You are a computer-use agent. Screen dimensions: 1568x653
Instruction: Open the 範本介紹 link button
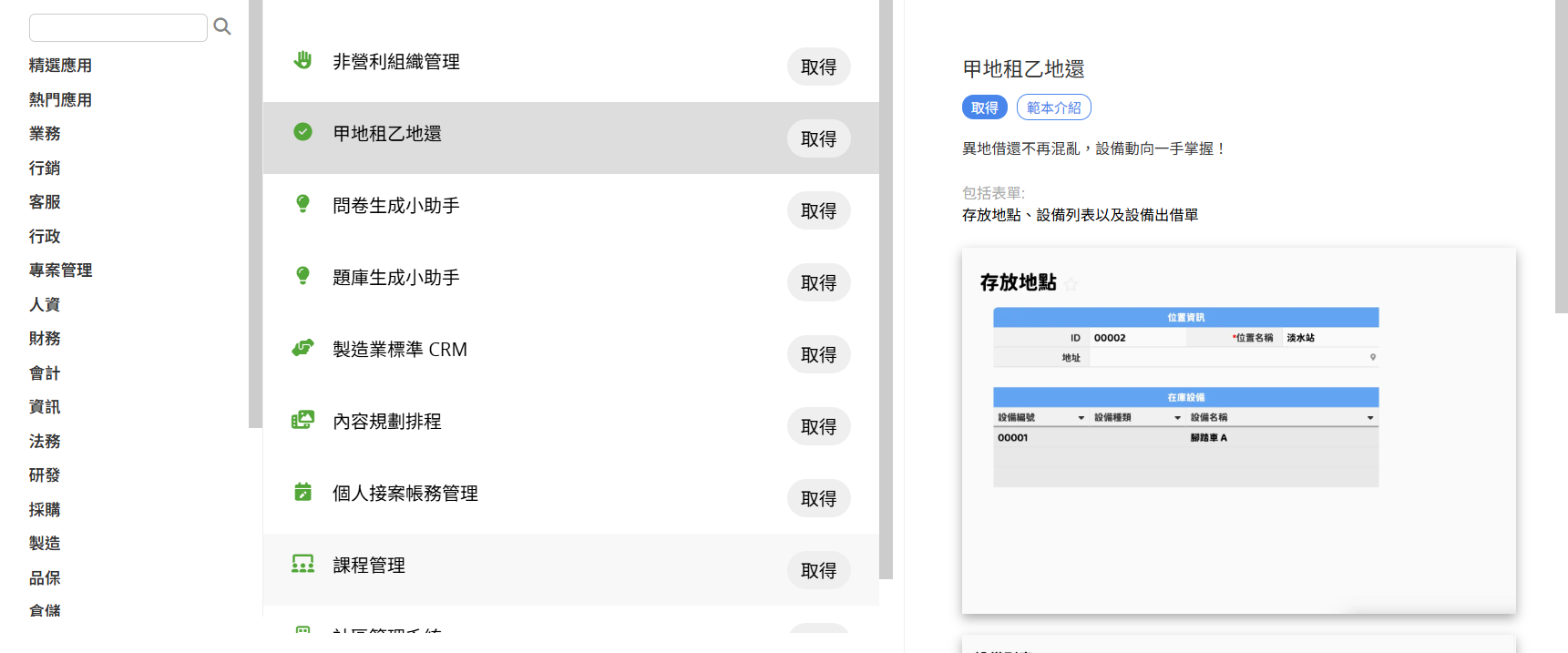tap(1053, 107)
